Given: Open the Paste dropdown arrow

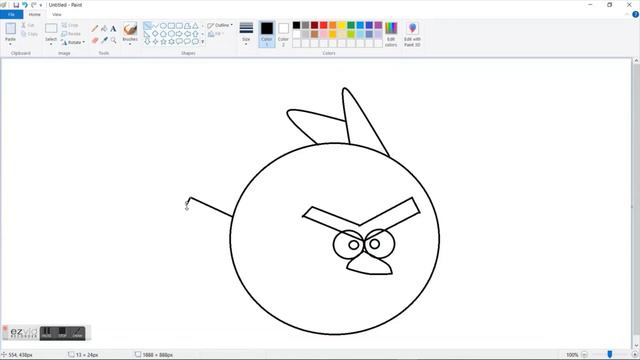Looking at the screenshot, I should click(x=11, y=44).
